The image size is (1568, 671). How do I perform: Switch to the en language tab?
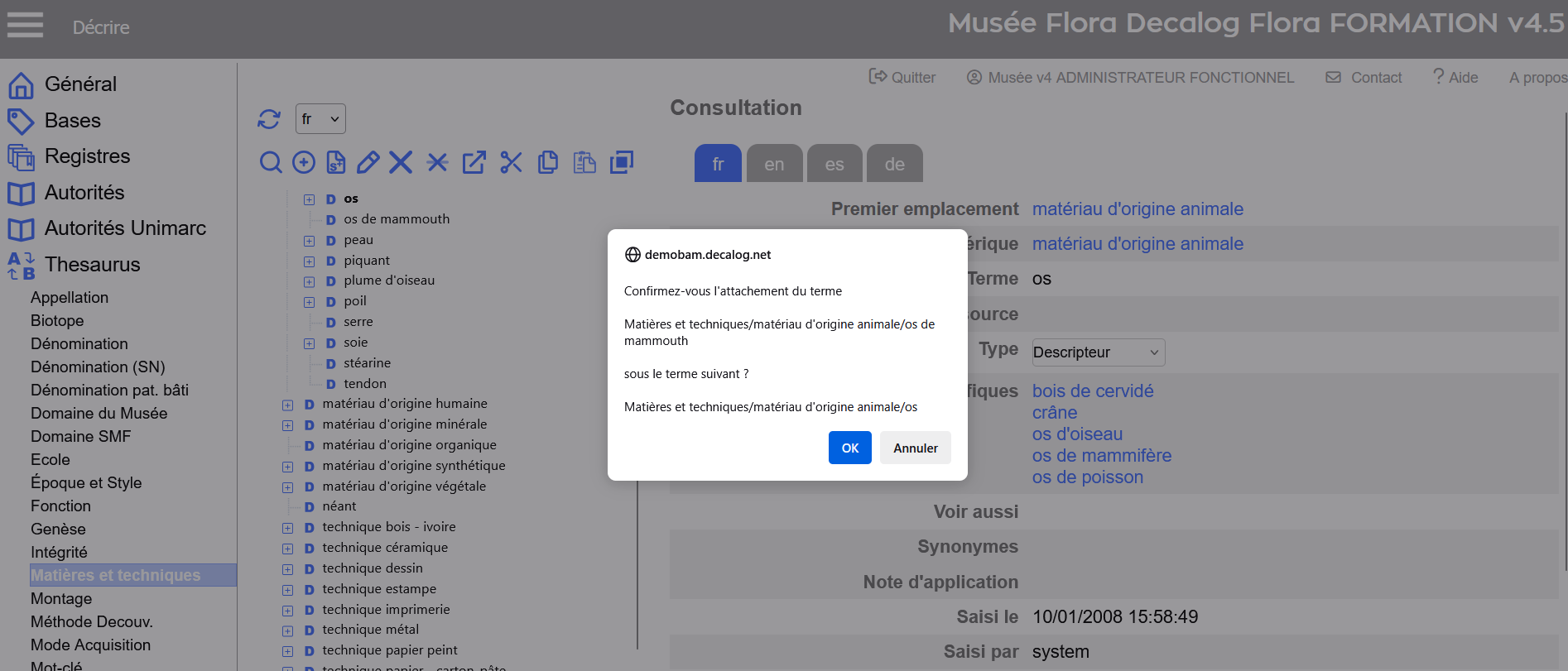coord(774,164)
